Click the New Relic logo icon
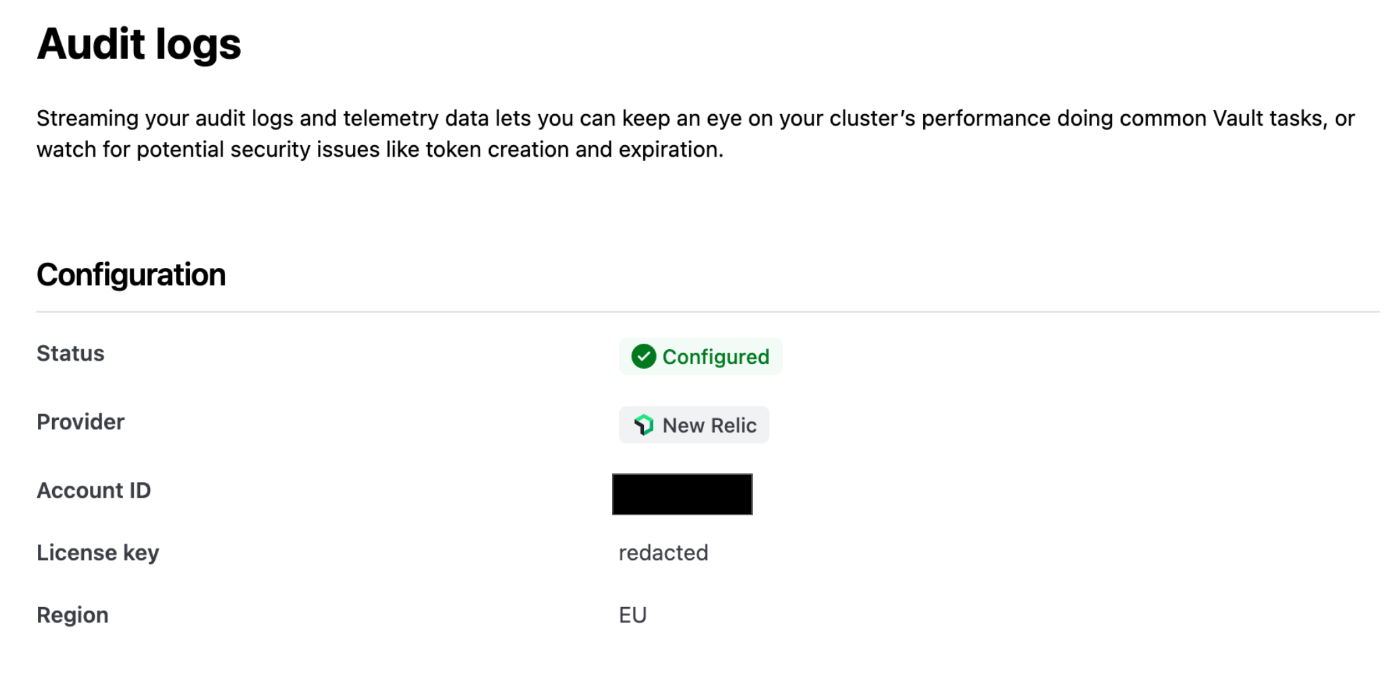Image resolution: width=1400 pixels, height=674 pixels. pyautogui.click(x=644, y=425)
